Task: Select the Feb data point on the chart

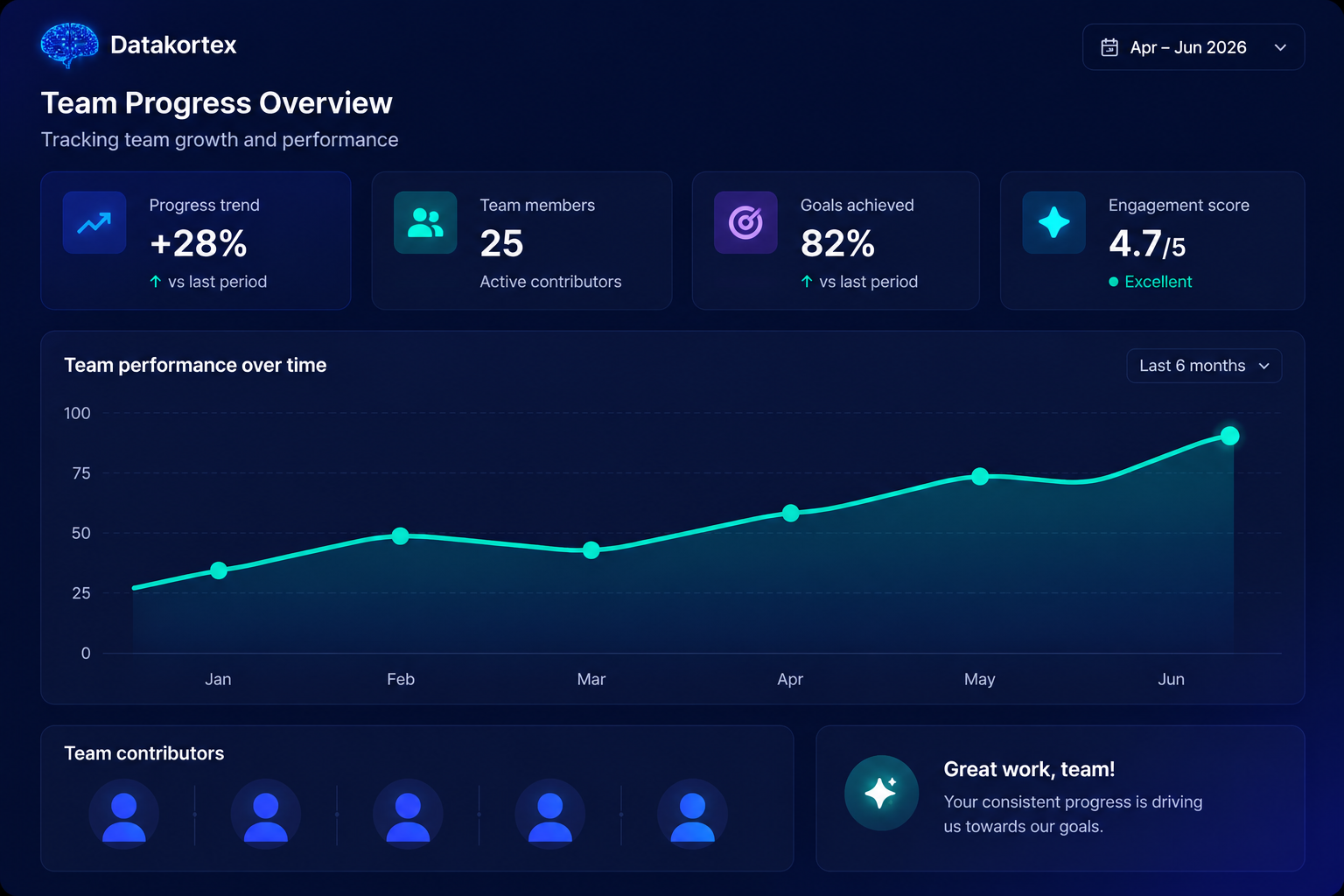Action: 400,535
